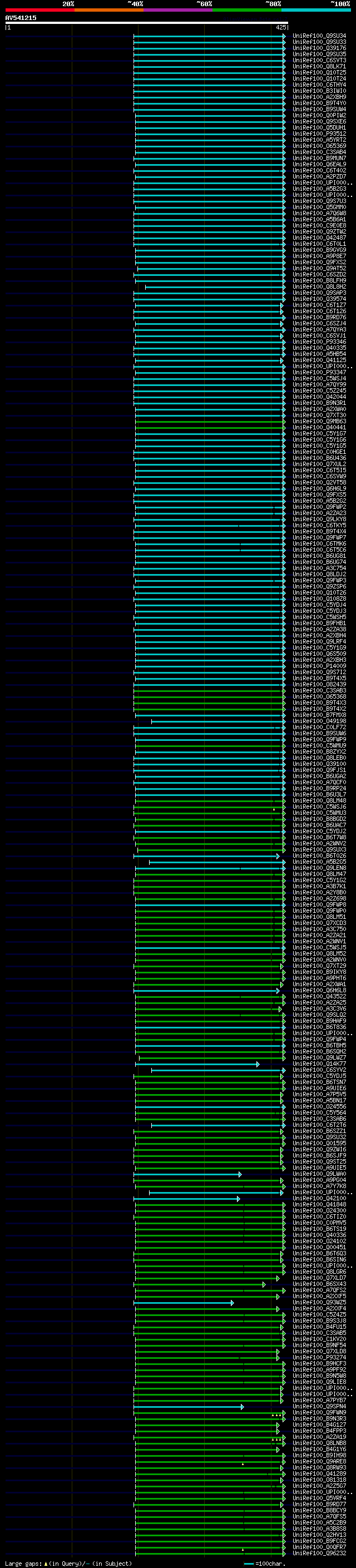356x1568 pixels.
Task: Click the white query sequence ruler bar
Action: click(147, 22)
